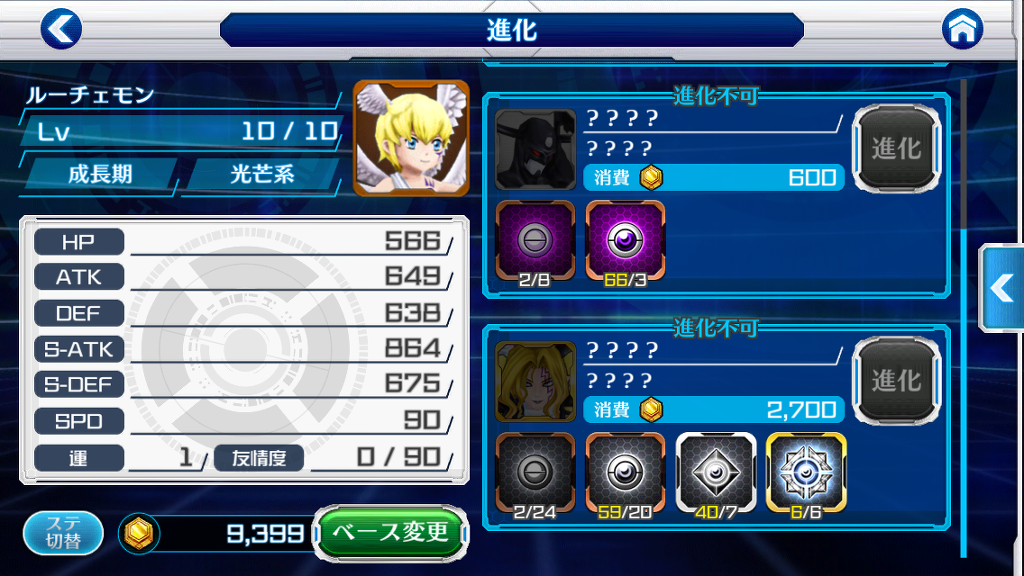Click ベース変更 button
Viewport: 1024px width, 576px height.
391,532
